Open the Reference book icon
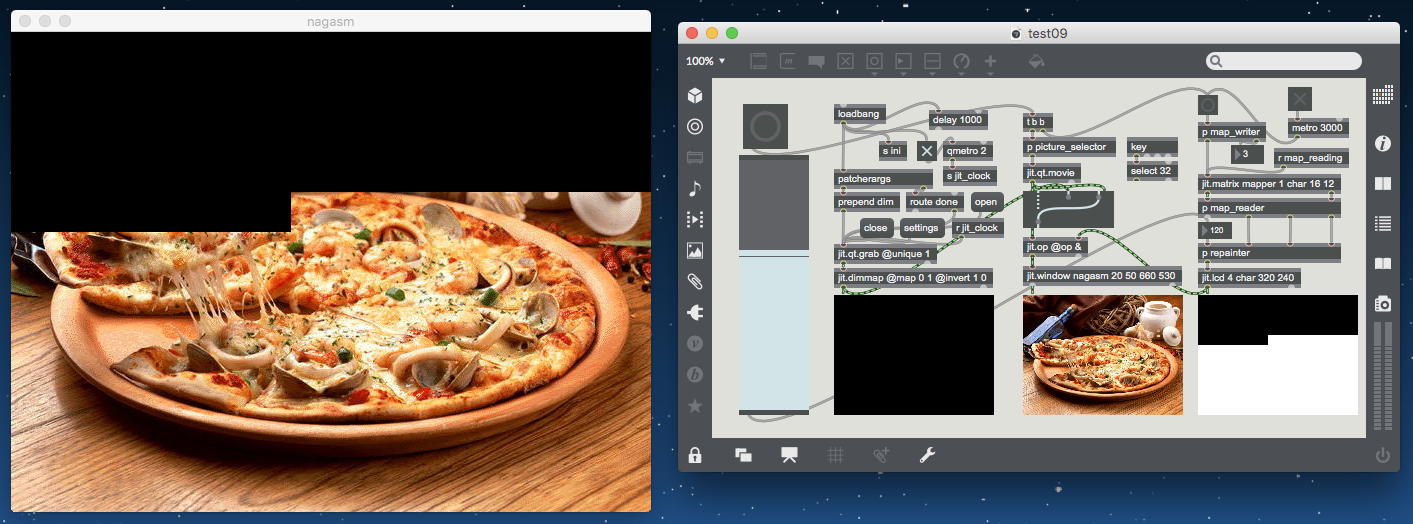This screenshot has height=524, width=1413. click(1383, 184)
